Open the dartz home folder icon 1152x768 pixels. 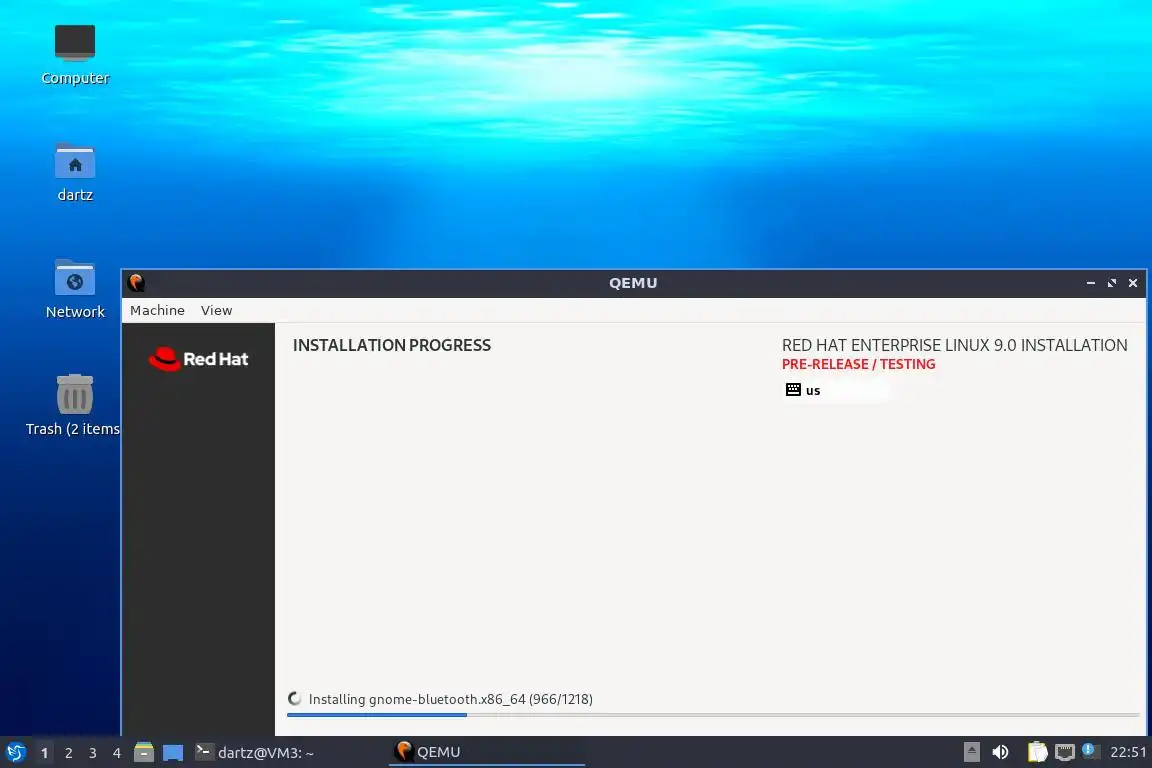pyautogui.click(x=75, y=173)
